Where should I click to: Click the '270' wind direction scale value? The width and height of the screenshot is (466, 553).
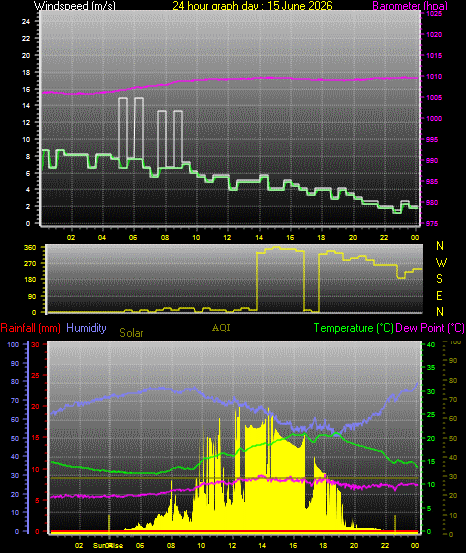click(x=30, y=263)
